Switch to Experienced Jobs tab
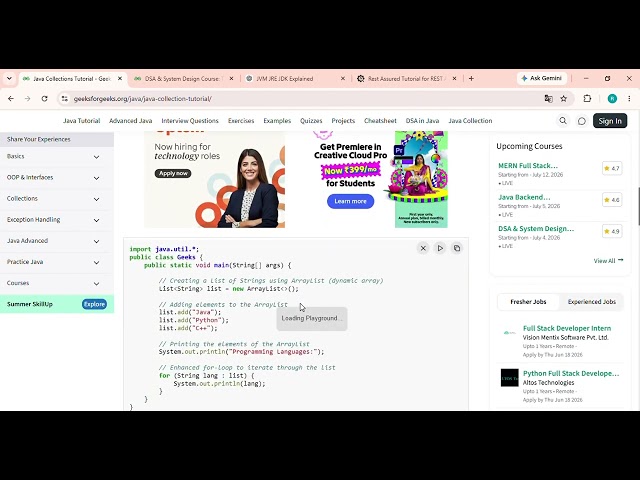Screen dimensions: 640x480 [x=591, y=302]
